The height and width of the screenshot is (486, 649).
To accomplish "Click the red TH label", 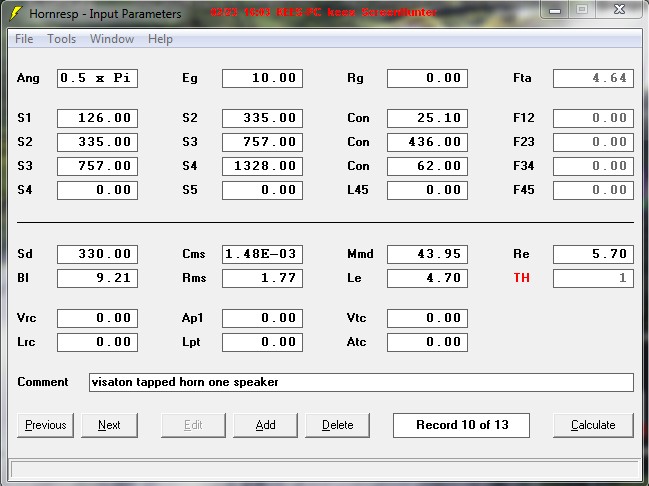I will (x=522, y=278).
